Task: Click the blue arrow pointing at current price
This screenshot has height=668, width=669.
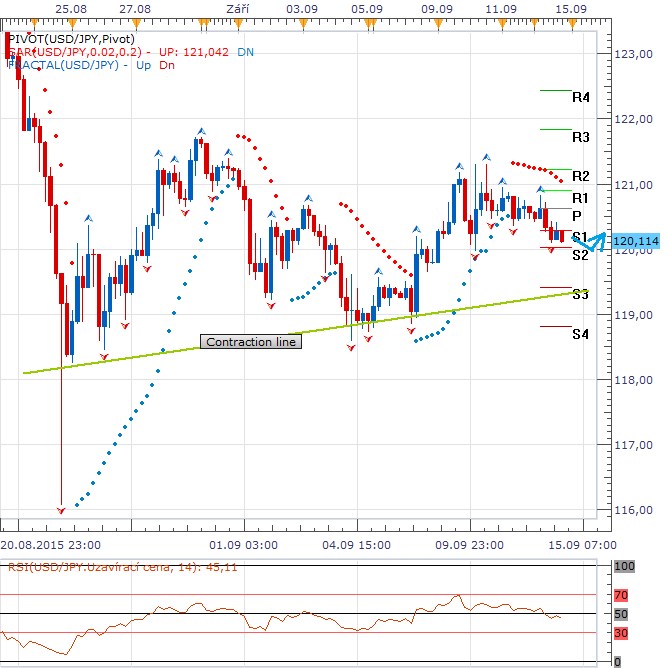Action: pyautogui.click(x=594, y=242)
